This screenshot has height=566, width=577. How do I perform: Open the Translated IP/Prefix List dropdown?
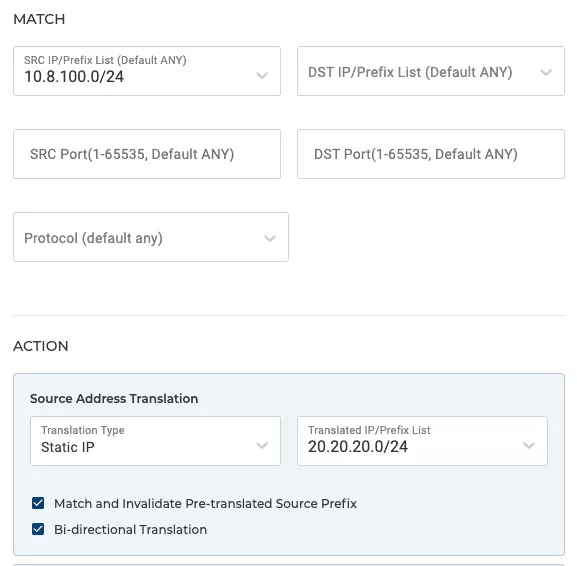click(422, 441)
